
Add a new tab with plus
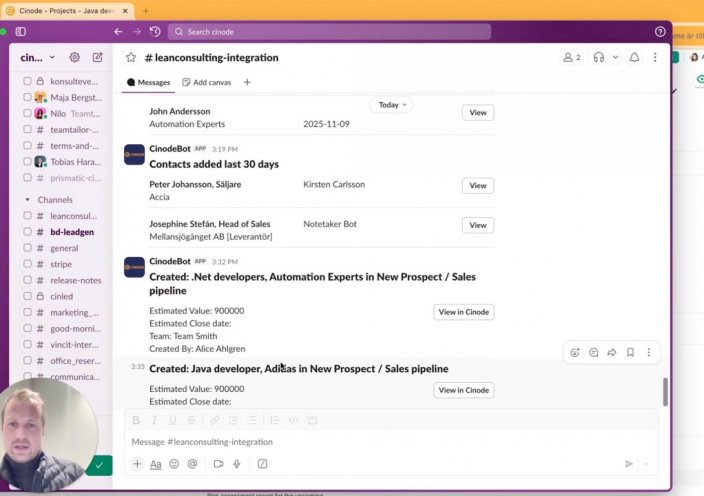pyautogui.click(x=247, y=82)
